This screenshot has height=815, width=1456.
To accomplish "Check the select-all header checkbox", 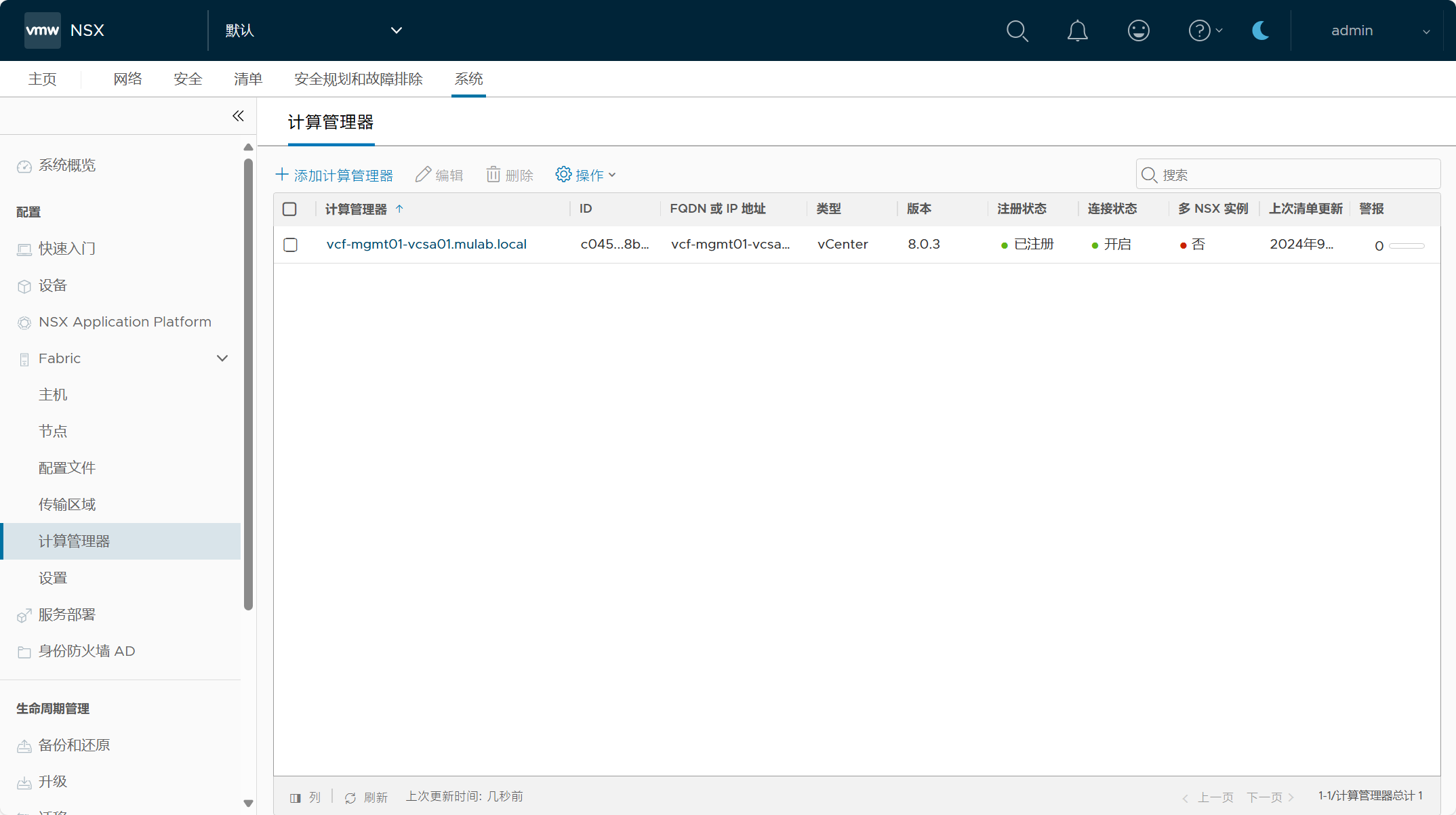I will (289, 209).
